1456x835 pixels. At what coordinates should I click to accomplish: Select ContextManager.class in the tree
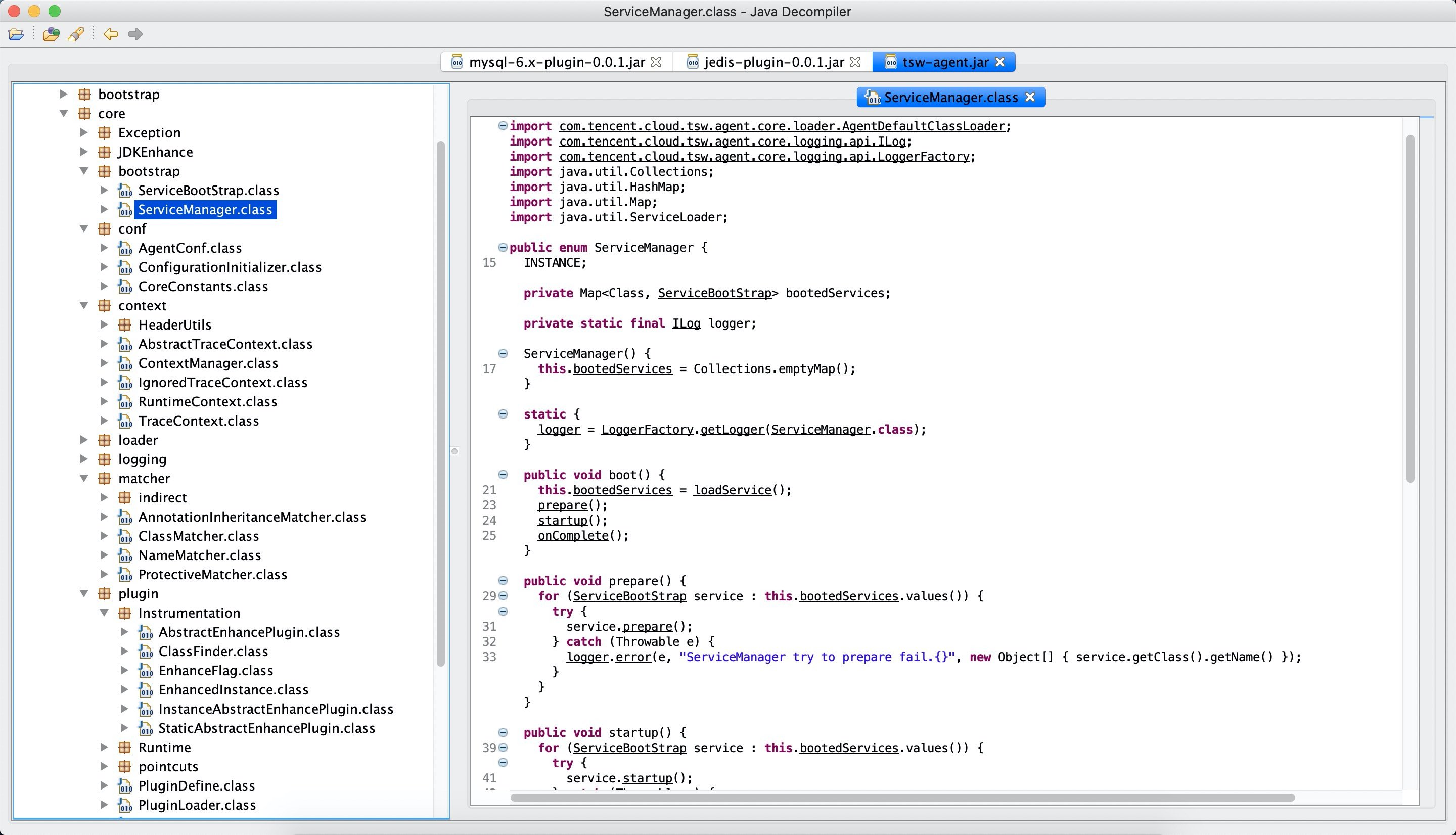pos(208,363)
